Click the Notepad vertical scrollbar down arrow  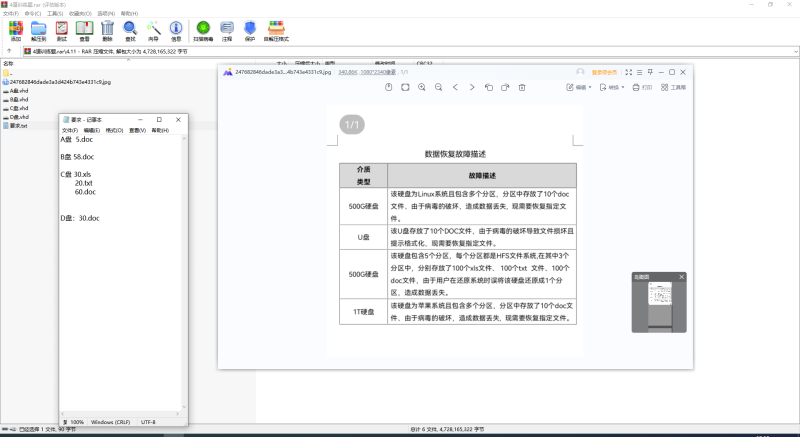tap(184, 407)
